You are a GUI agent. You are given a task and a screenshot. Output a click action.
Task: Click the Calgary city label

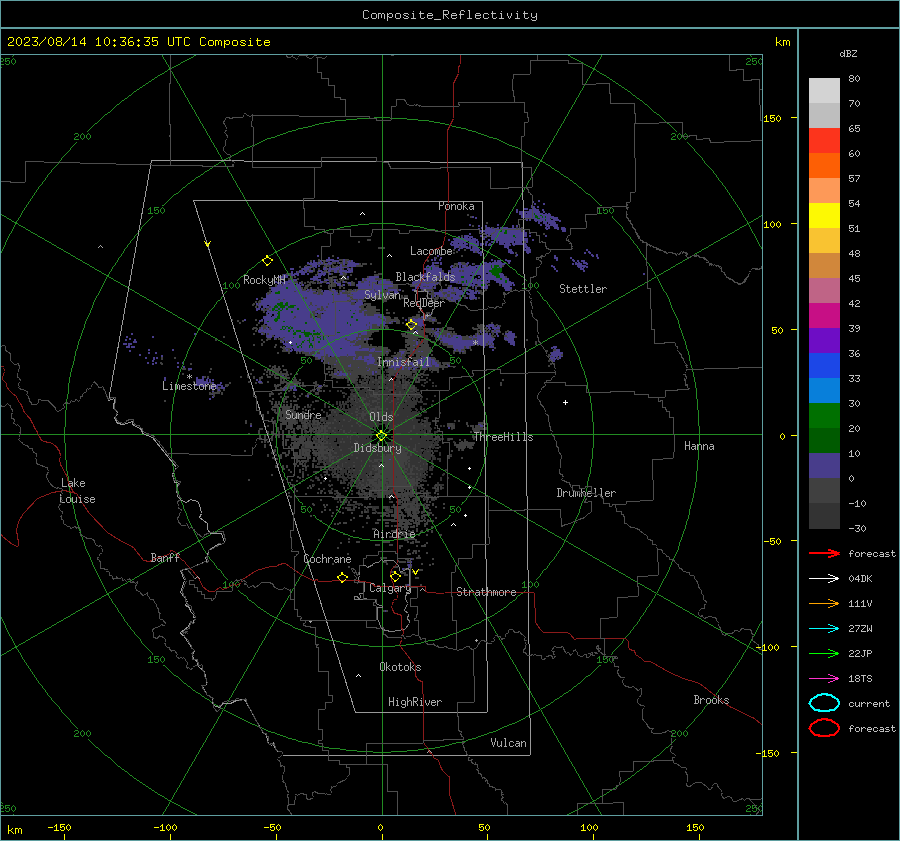390,588
